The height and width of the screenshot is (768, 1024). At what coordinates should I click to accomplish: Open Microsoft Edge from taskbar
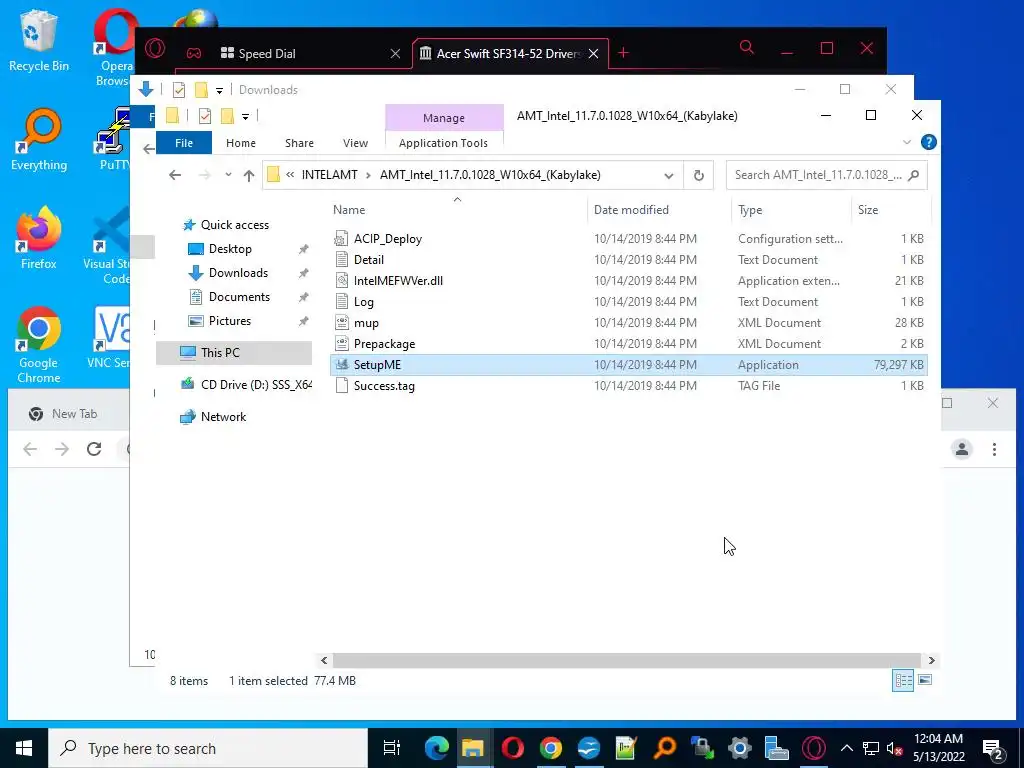click(x=436, y=748)
